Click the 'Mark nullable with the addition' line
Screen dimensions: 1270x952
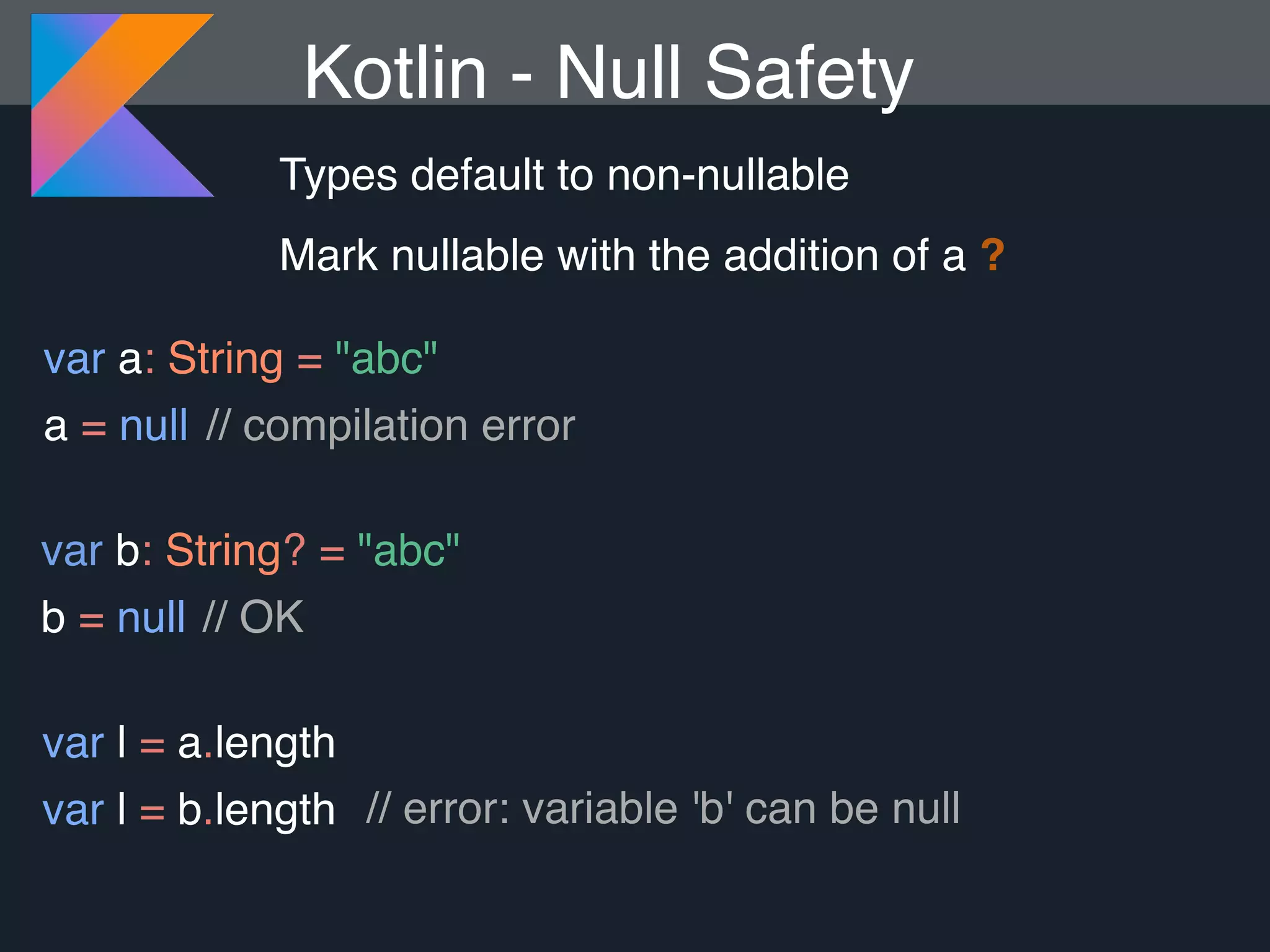(642, 255)
